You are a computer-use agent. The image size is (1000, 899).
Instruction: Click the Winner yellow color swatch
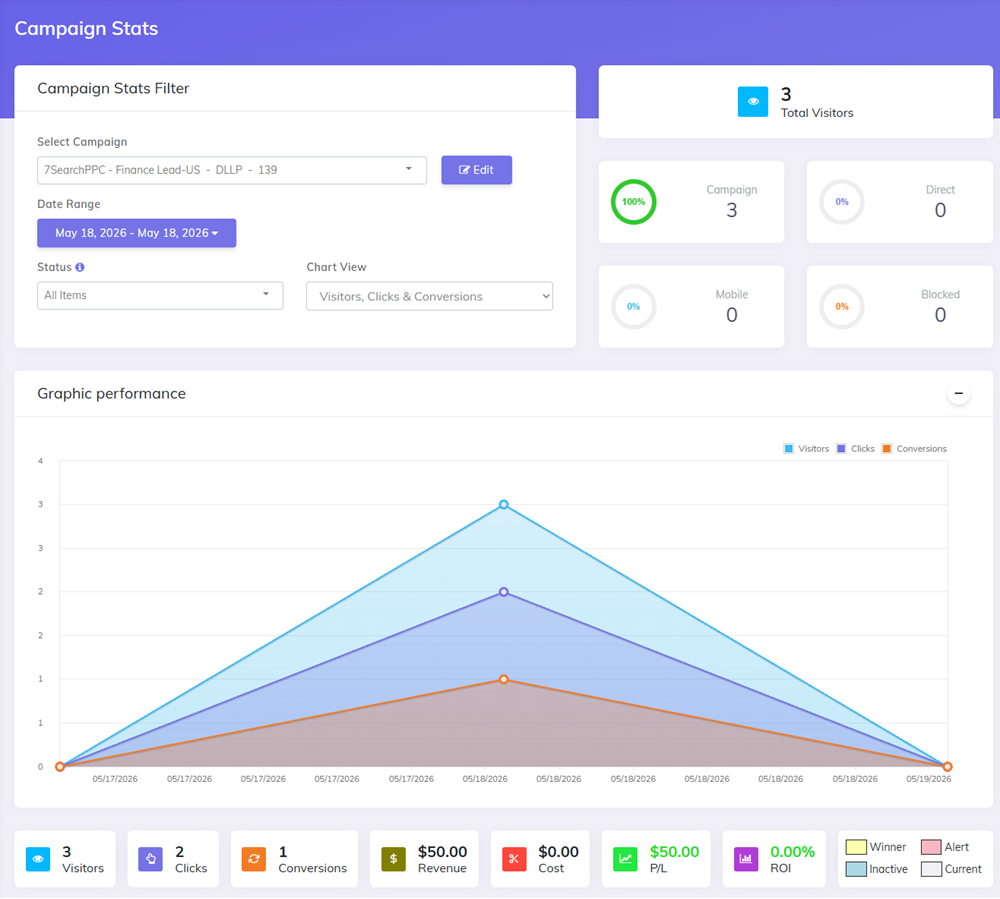[x=856, y=847]
